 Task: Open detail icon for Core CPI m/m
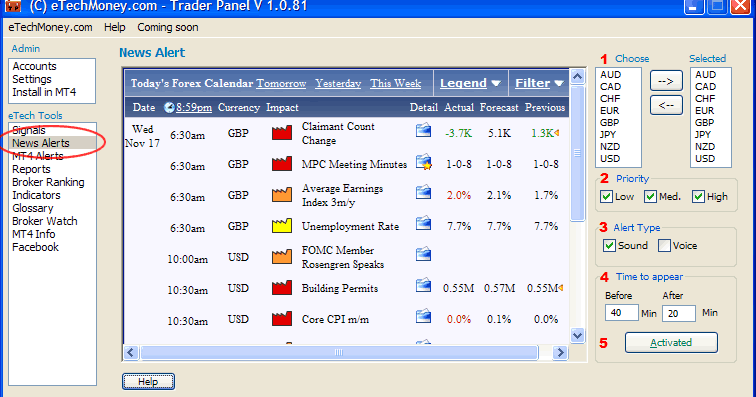(423, 316)
